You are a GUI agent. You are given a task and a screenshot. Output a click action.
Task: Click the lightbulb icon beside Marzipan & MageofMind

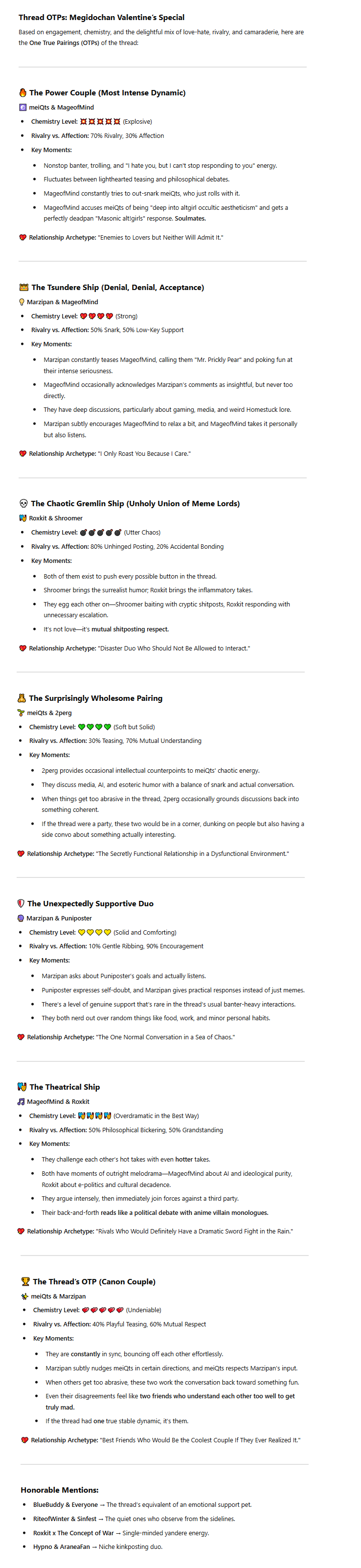coord(22,302)
